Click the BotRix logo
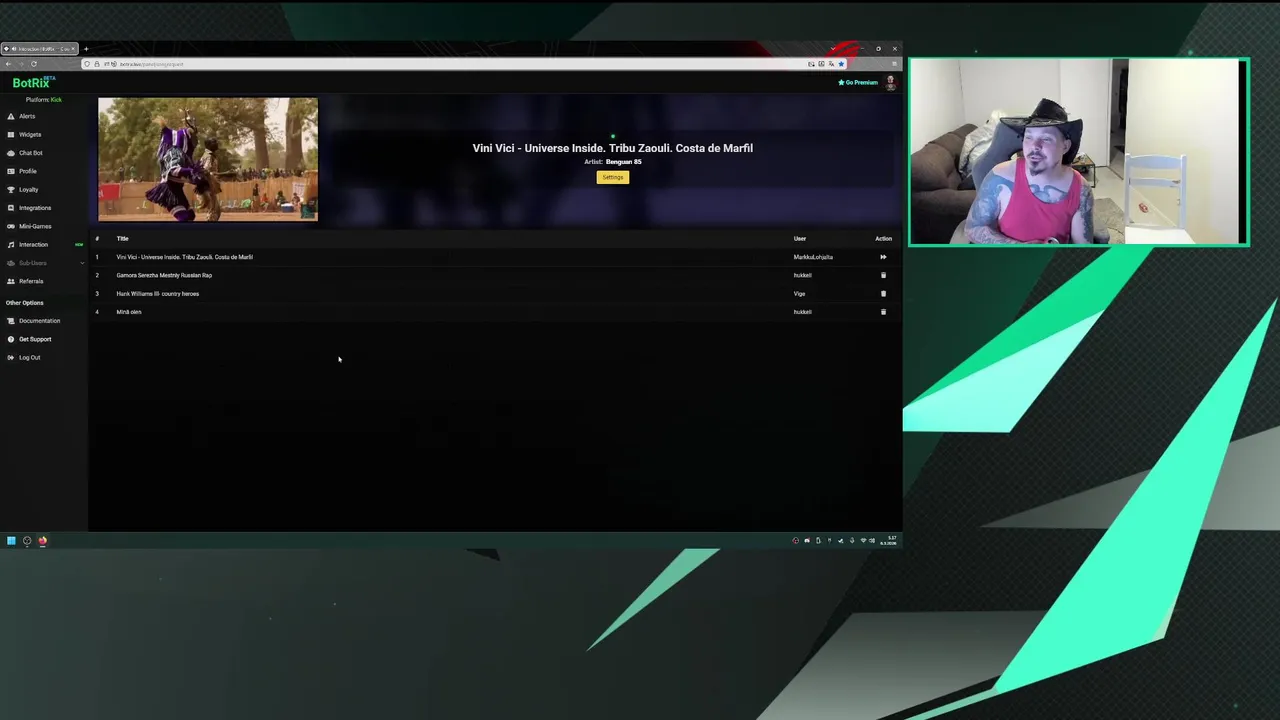This screenshot has height=720, width=1280. click(34, 83)
